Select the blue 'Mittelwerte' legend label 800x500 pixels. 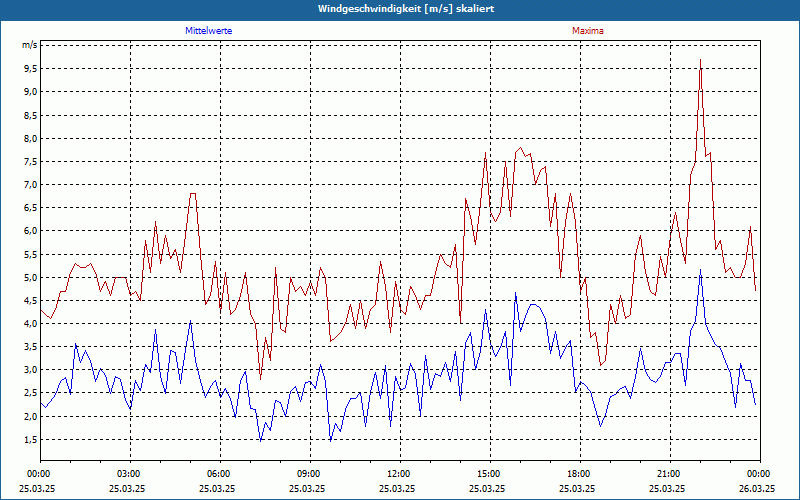[x=209, y=31]
